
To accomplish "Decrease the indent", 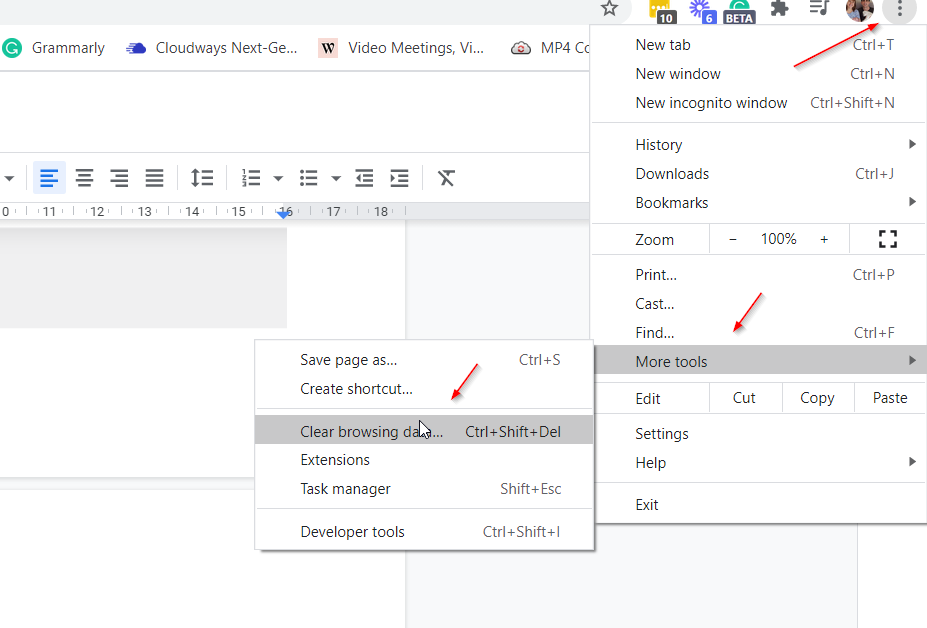I will pyautogui.click(x=364, y=177).
